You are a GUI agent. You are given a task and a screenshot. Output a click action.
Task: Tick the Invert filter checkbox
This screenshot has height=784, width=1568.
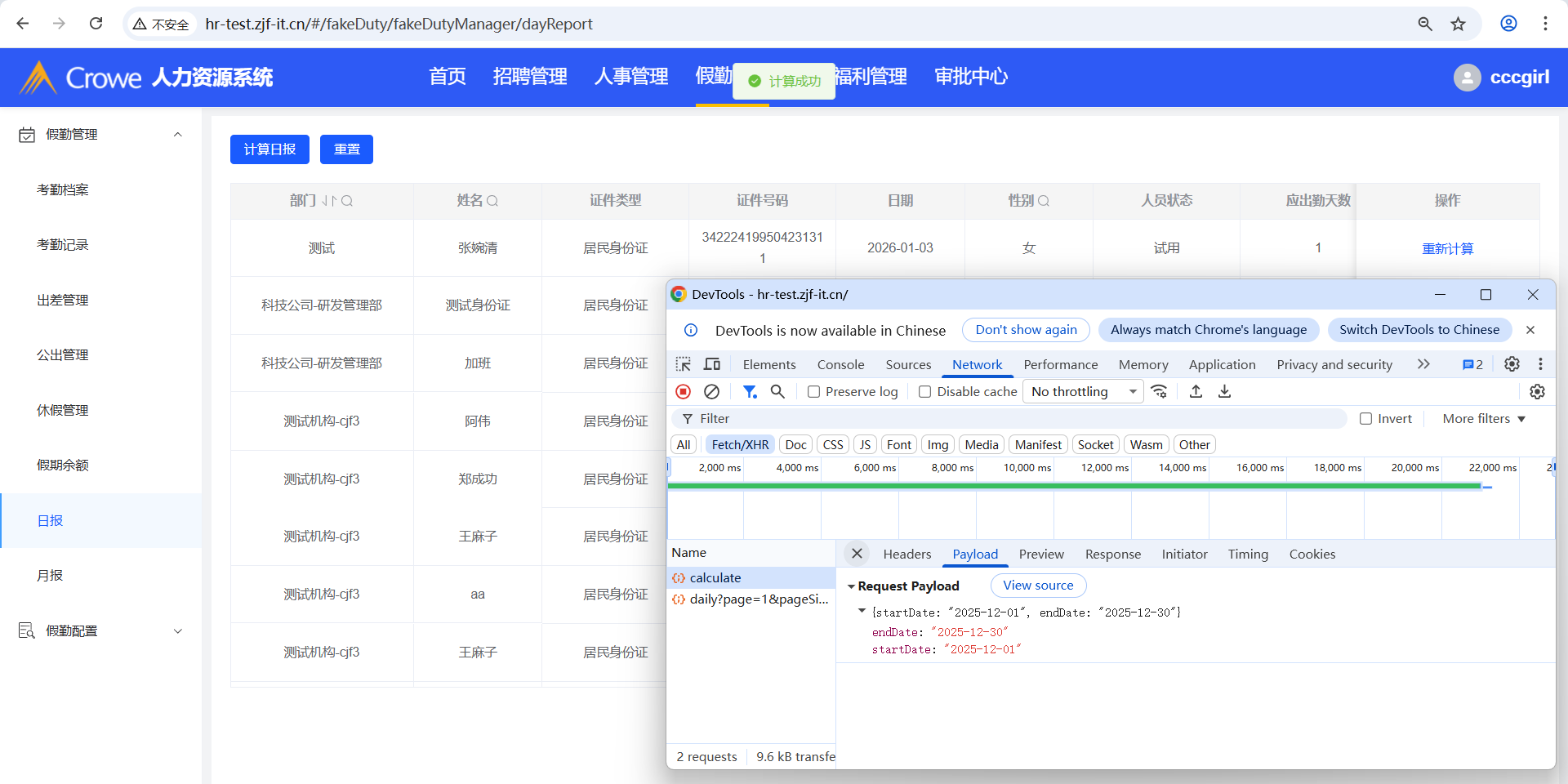click(x=1365, y=419)
